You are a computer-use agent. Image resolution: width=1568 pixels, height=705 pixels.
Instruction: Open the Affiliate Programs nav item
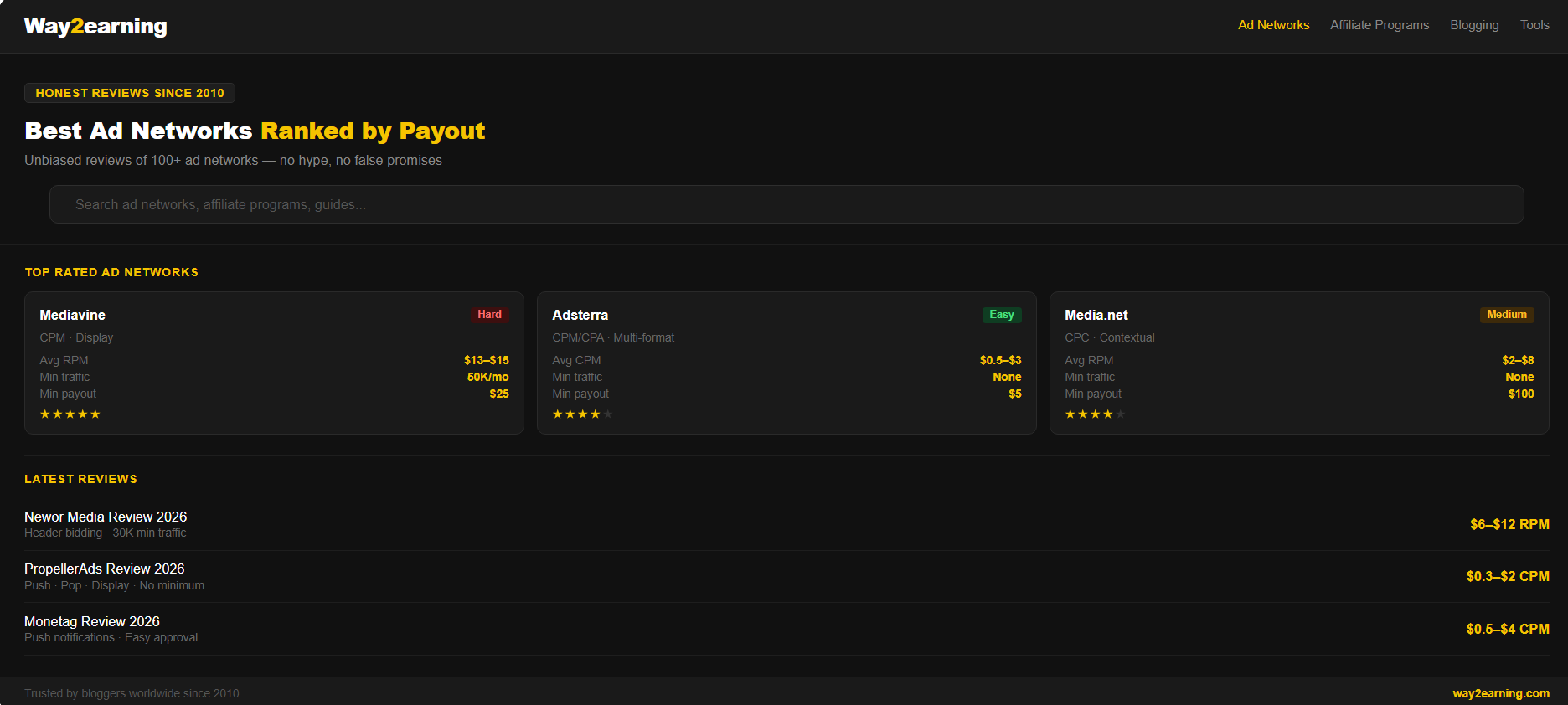1380,25
